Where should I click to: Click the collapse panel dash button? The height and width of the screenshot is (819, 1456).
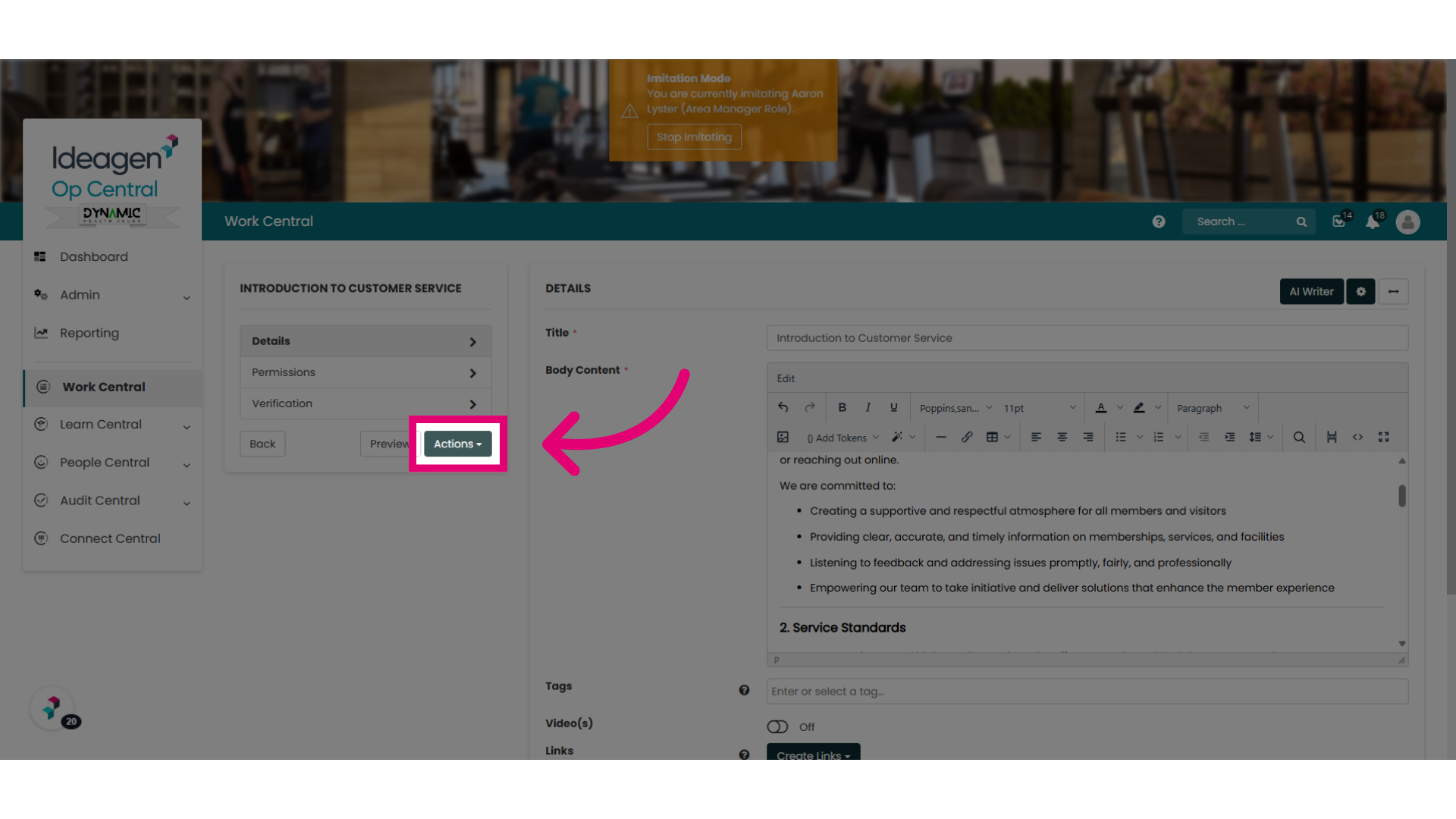[x=1393, y=291]
